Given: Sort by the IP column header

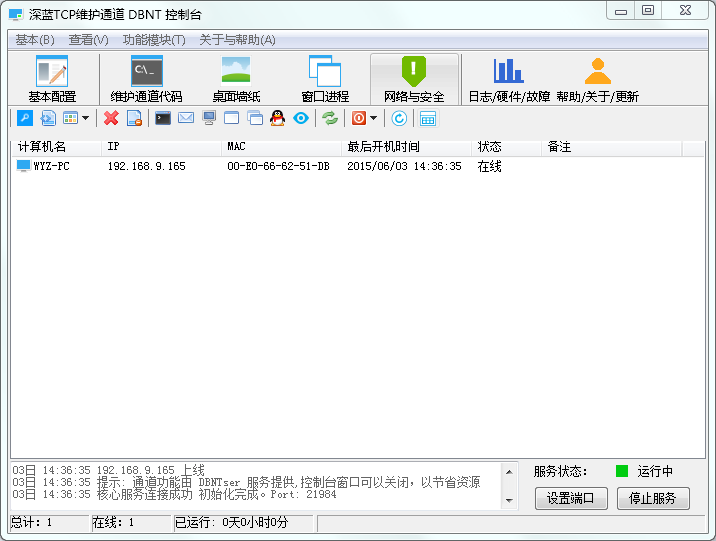Looking at the screenshot, I should pyautogui.click(x=161, y=147).
